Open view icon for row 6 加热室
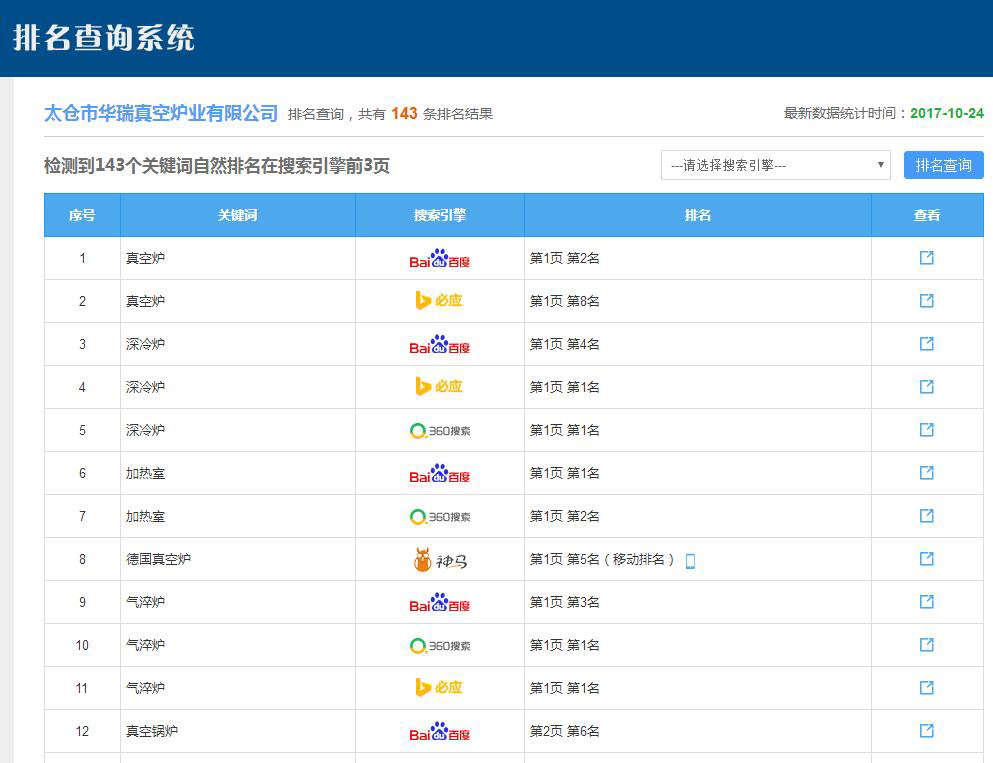 pyautogui.click(x=926, y=473)
